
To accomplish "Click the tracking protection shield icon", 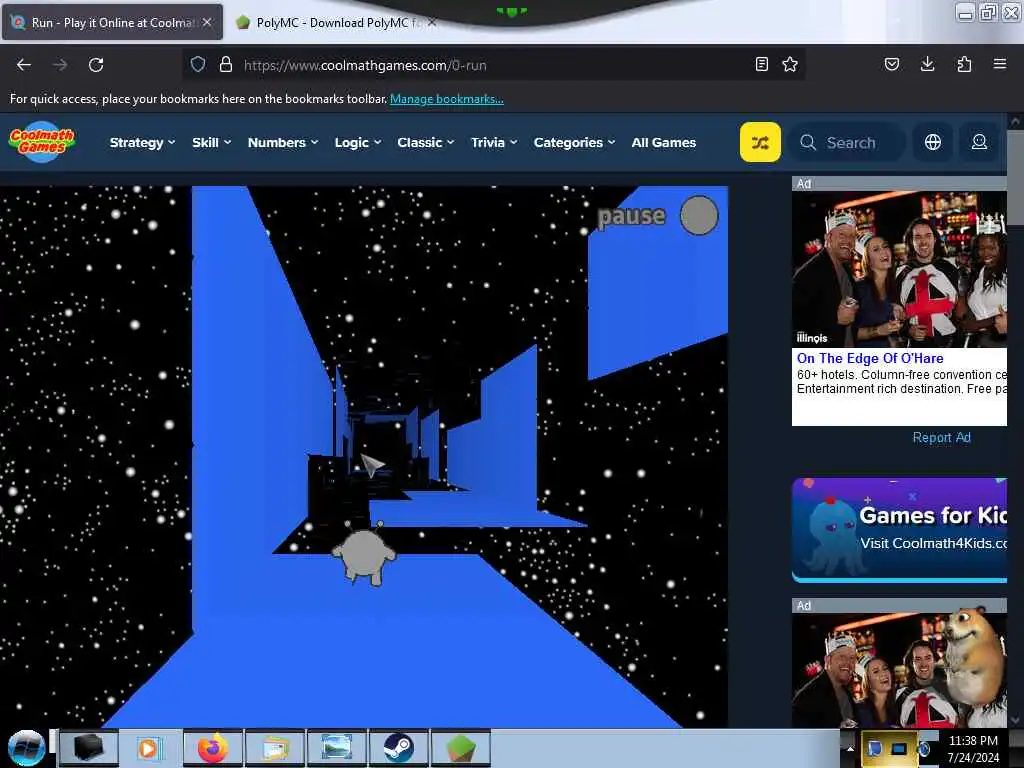I will pyautogui.click(x=198, y=64).
